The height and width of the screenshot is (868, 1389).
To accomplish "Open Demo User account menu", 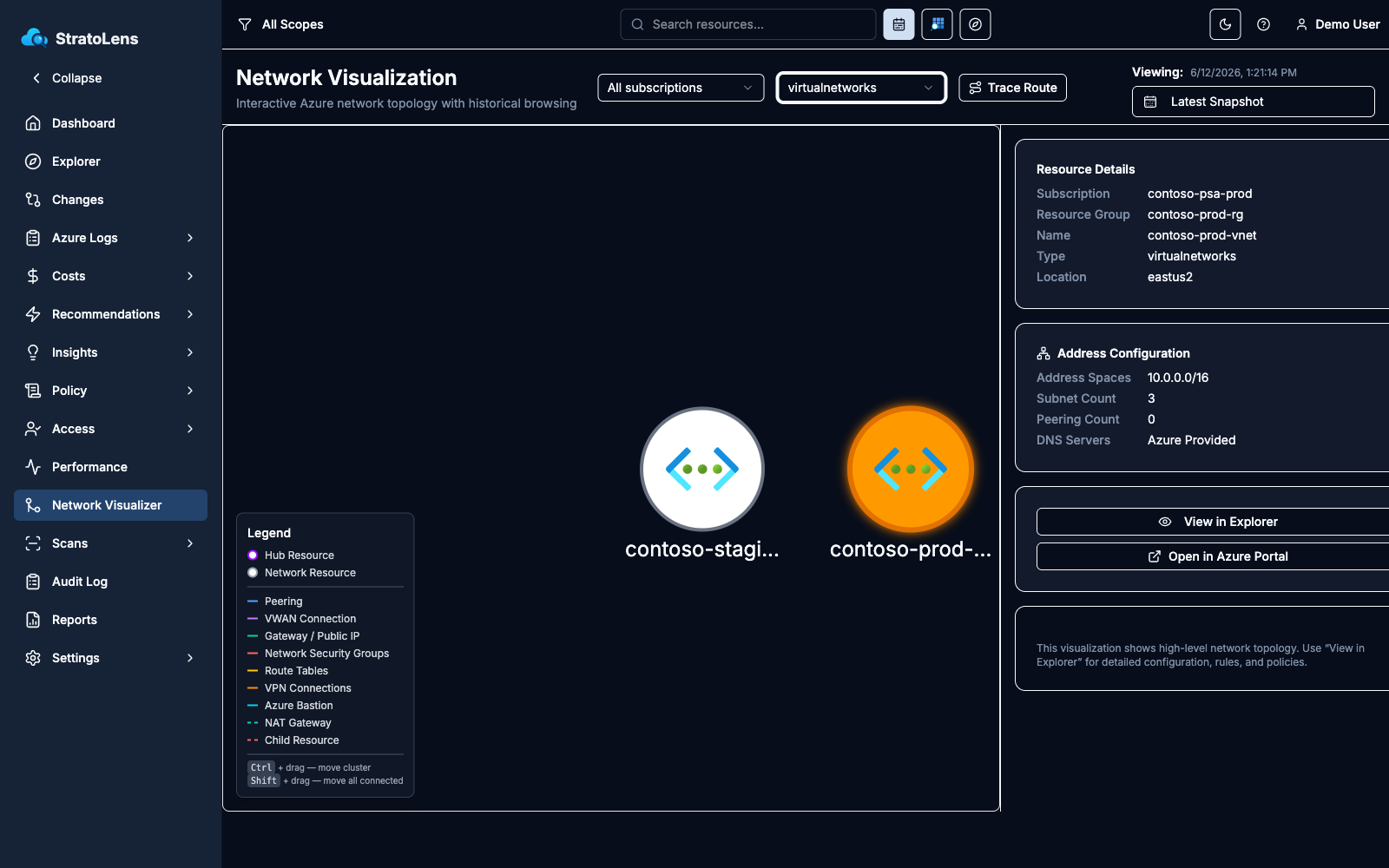I will click(x=1337, y=24).
